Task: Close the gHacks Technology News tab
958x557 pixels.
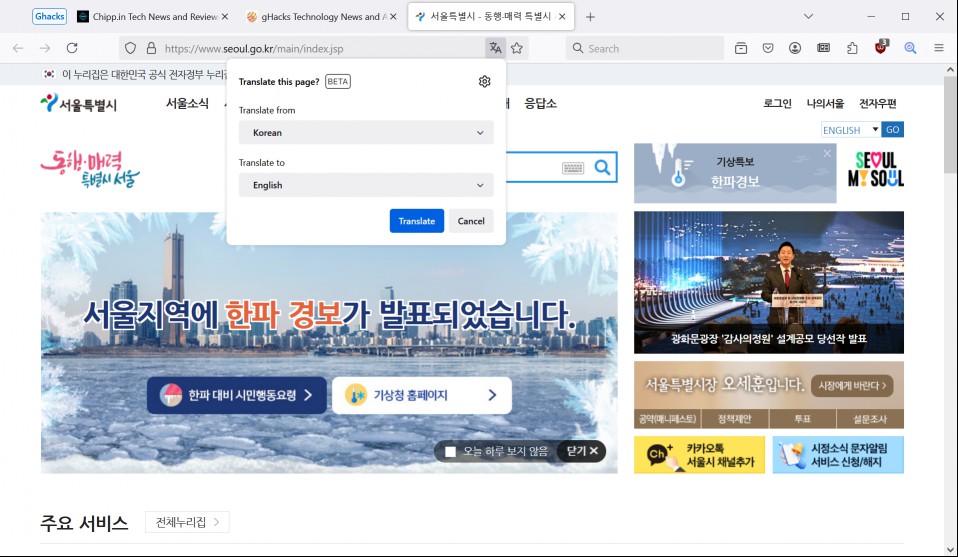Action: click(393, 17)
